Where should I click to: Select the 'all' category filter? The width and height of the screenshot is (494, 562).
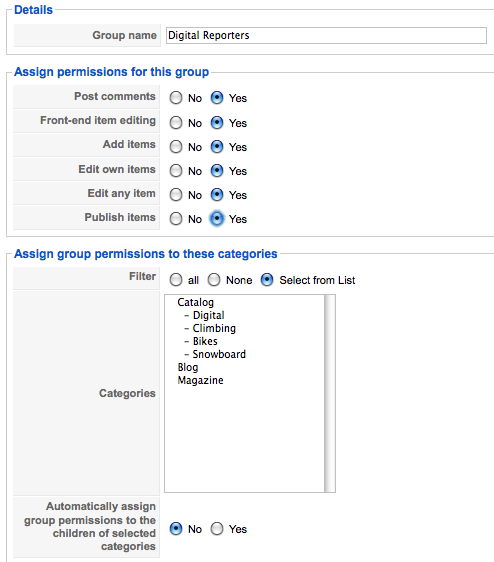click(176, 280)
